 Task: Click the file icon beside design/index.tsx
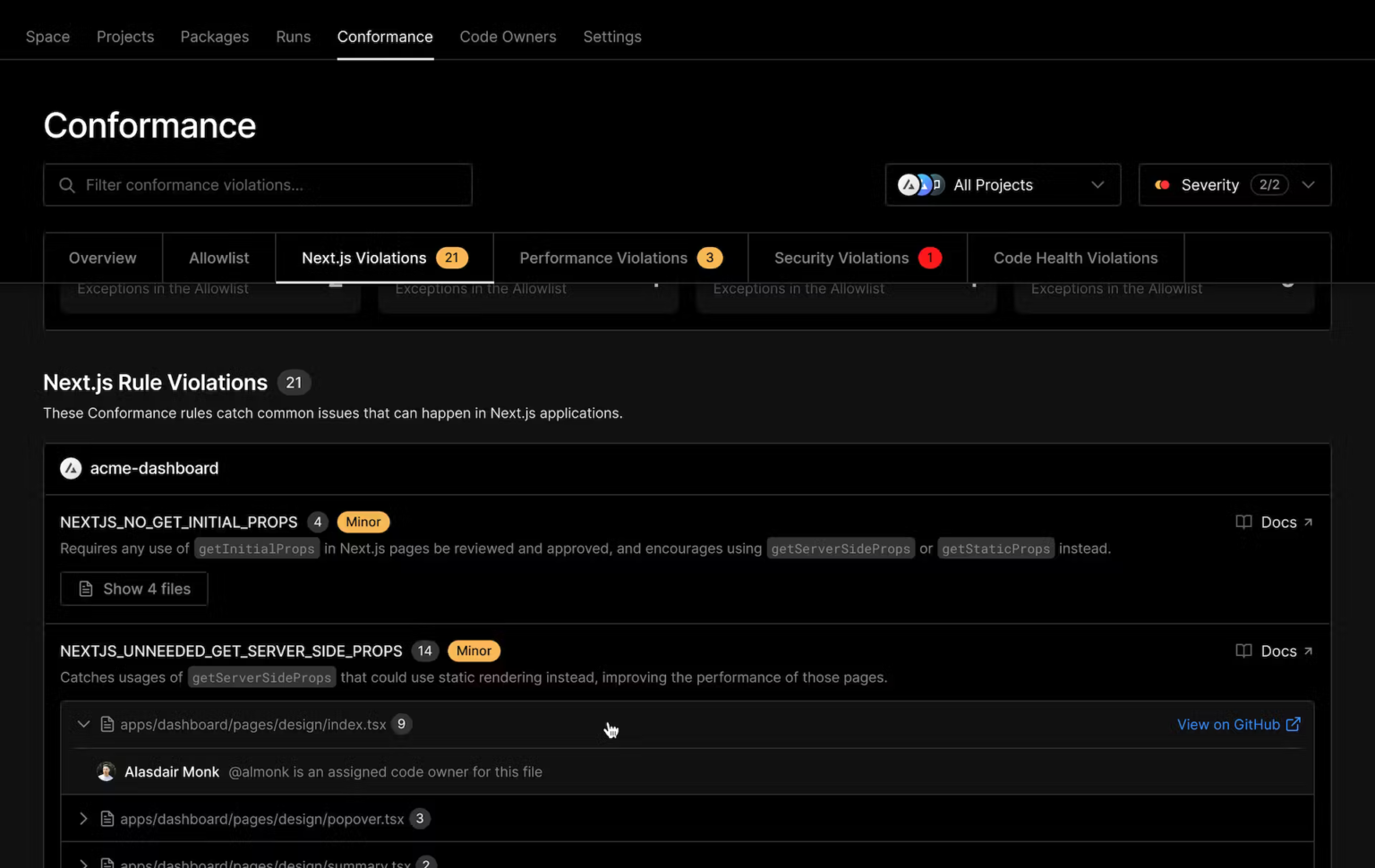pyautogui.click(x=107, y=724)
